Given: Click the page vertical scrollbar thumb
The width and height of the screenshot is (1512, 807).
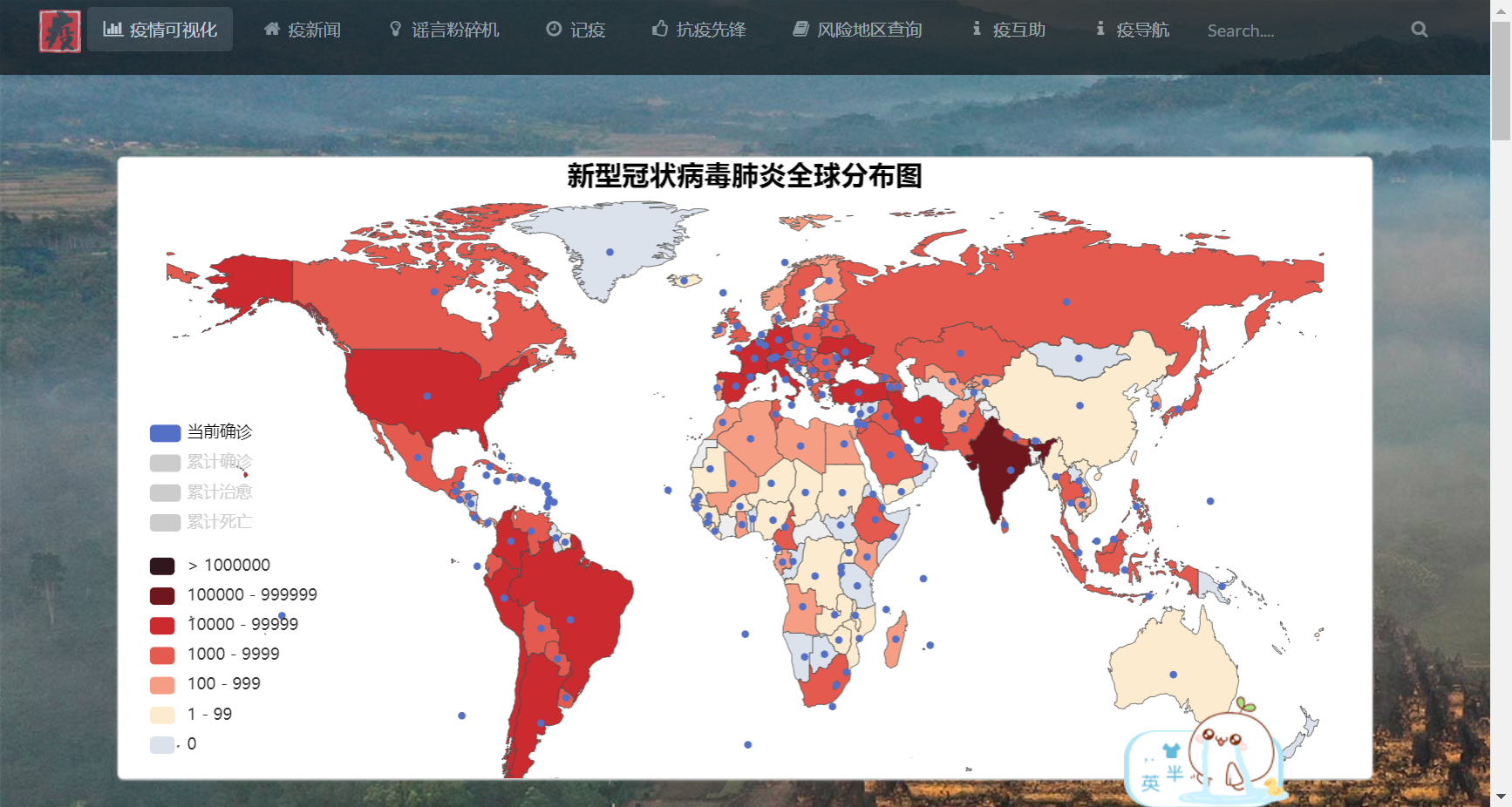Looking at the screenshot, I should [x=1502, y=81].
